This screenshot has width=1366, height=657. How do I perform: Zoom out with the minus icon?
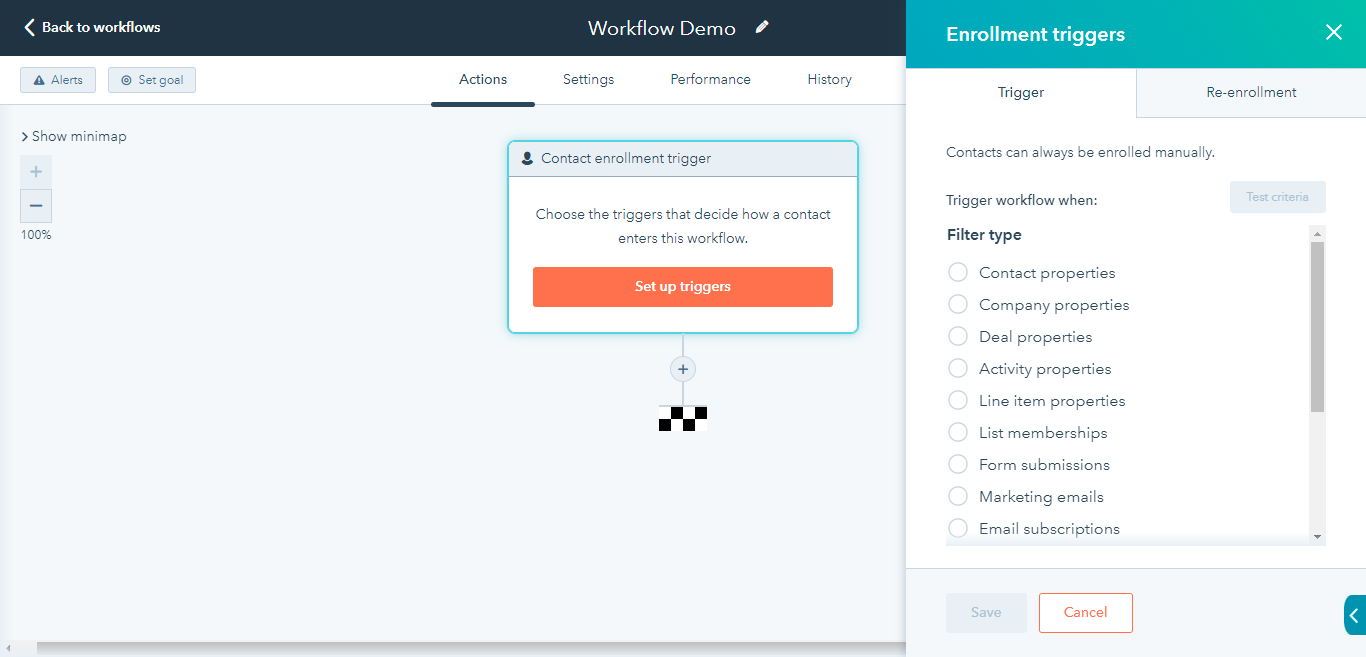click(x=36, y=205)
